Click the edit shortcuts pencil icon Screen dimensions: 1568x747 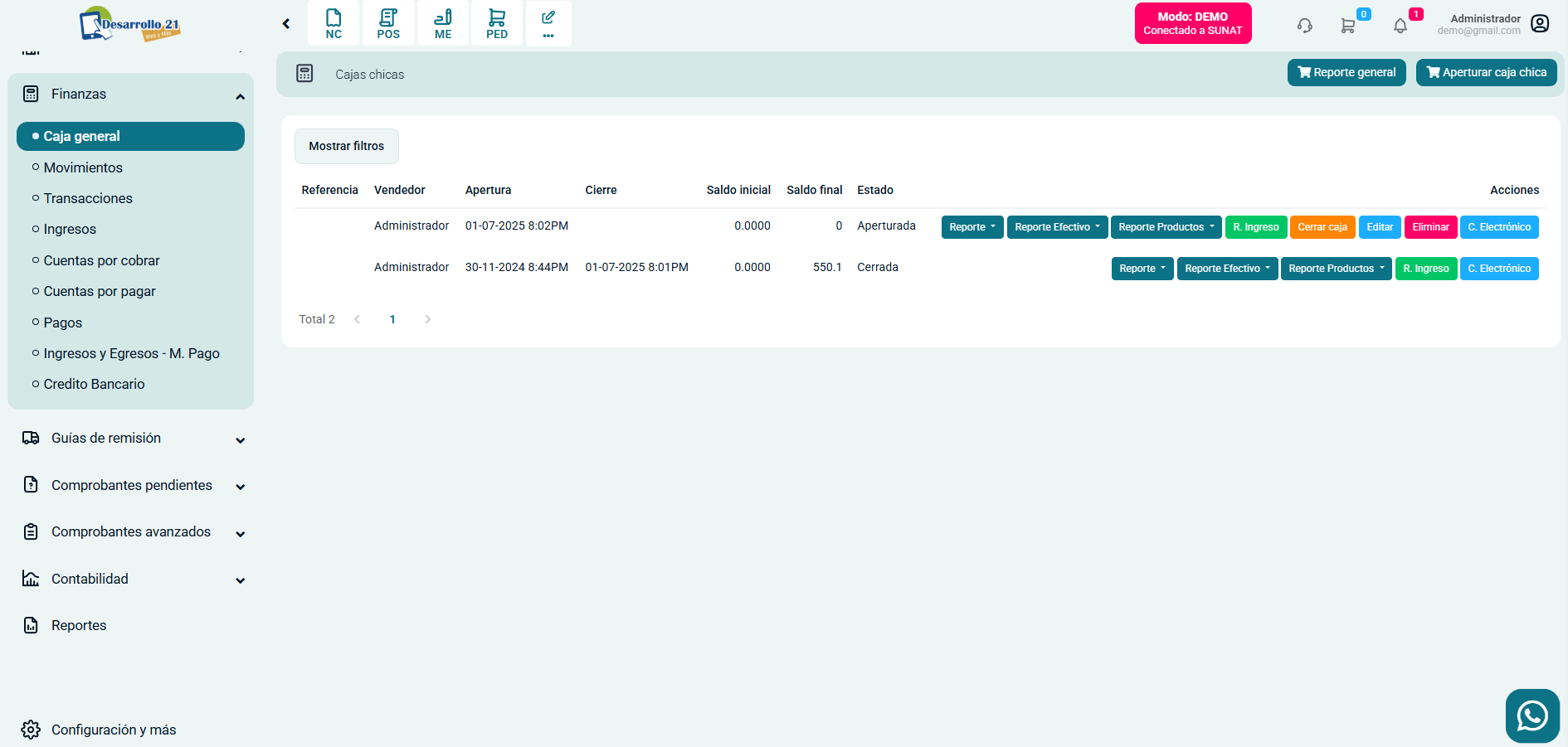pos(548,23)
